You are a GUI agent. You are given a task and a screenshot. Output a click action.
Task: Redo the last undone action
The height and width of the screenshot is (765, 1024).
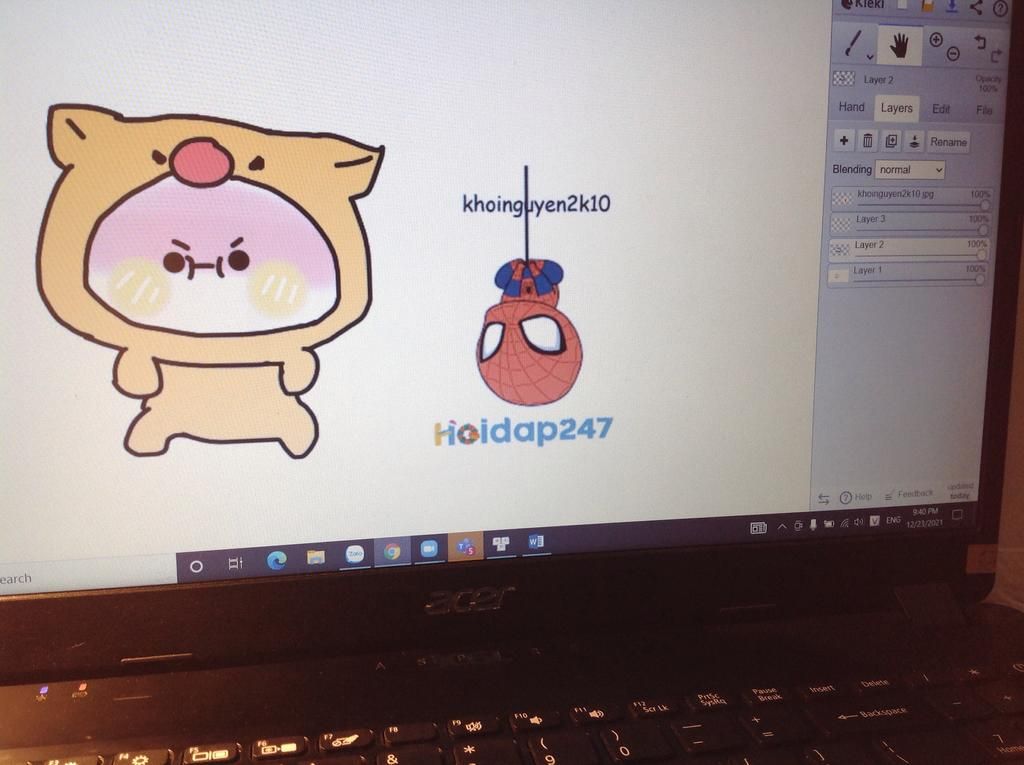tap(997, 56)
